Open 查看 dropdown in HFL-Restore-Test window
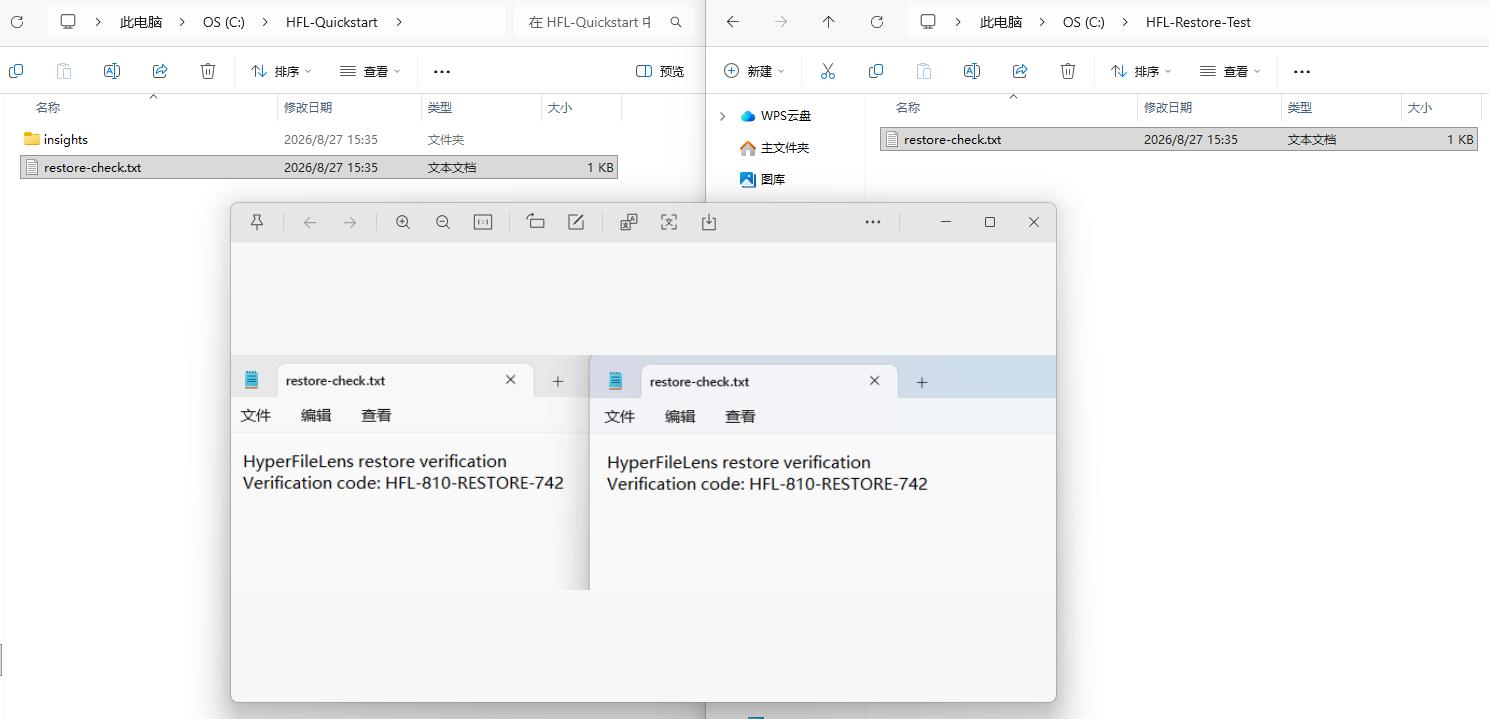The image size is (1489, 719). pyautogui.click(x=1230, y=71)
